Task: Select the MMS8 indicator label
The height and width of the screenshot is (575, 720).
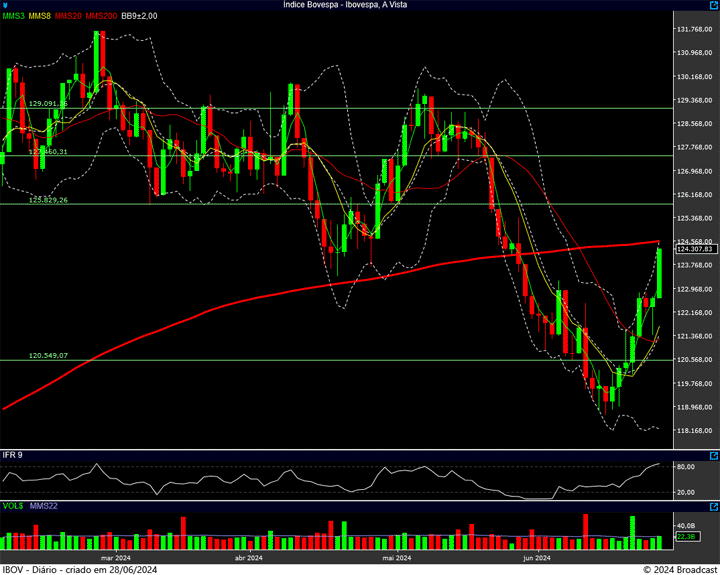Action: pos(39,16)
